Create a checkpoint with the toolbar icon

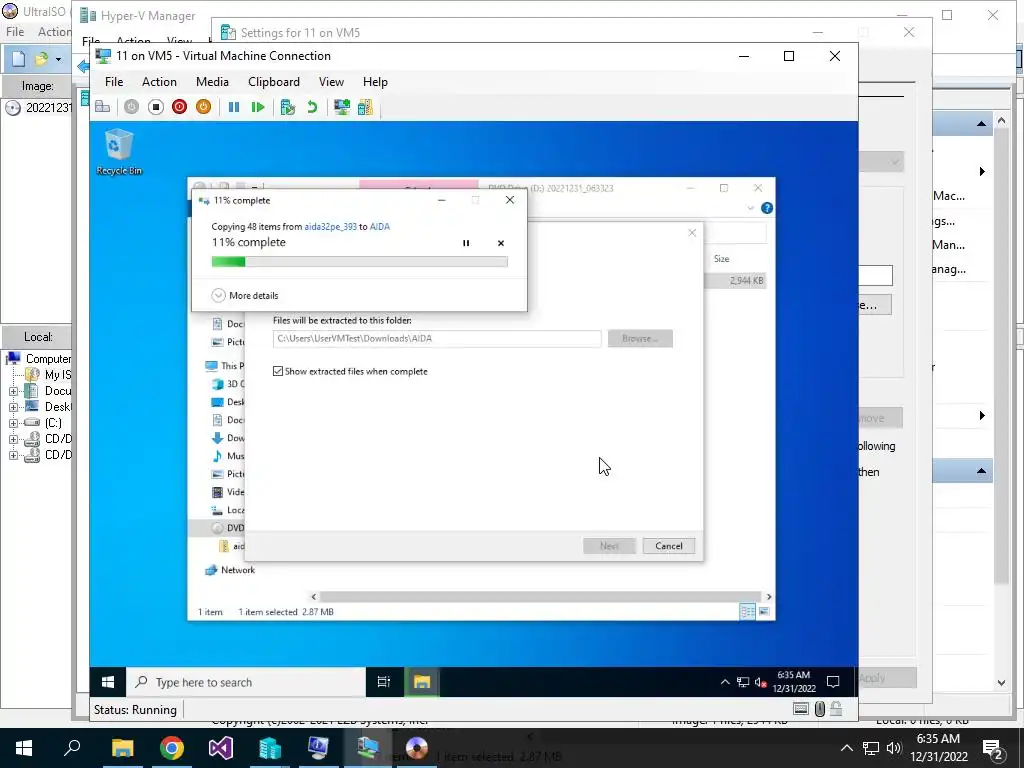[x=287, y=107]
